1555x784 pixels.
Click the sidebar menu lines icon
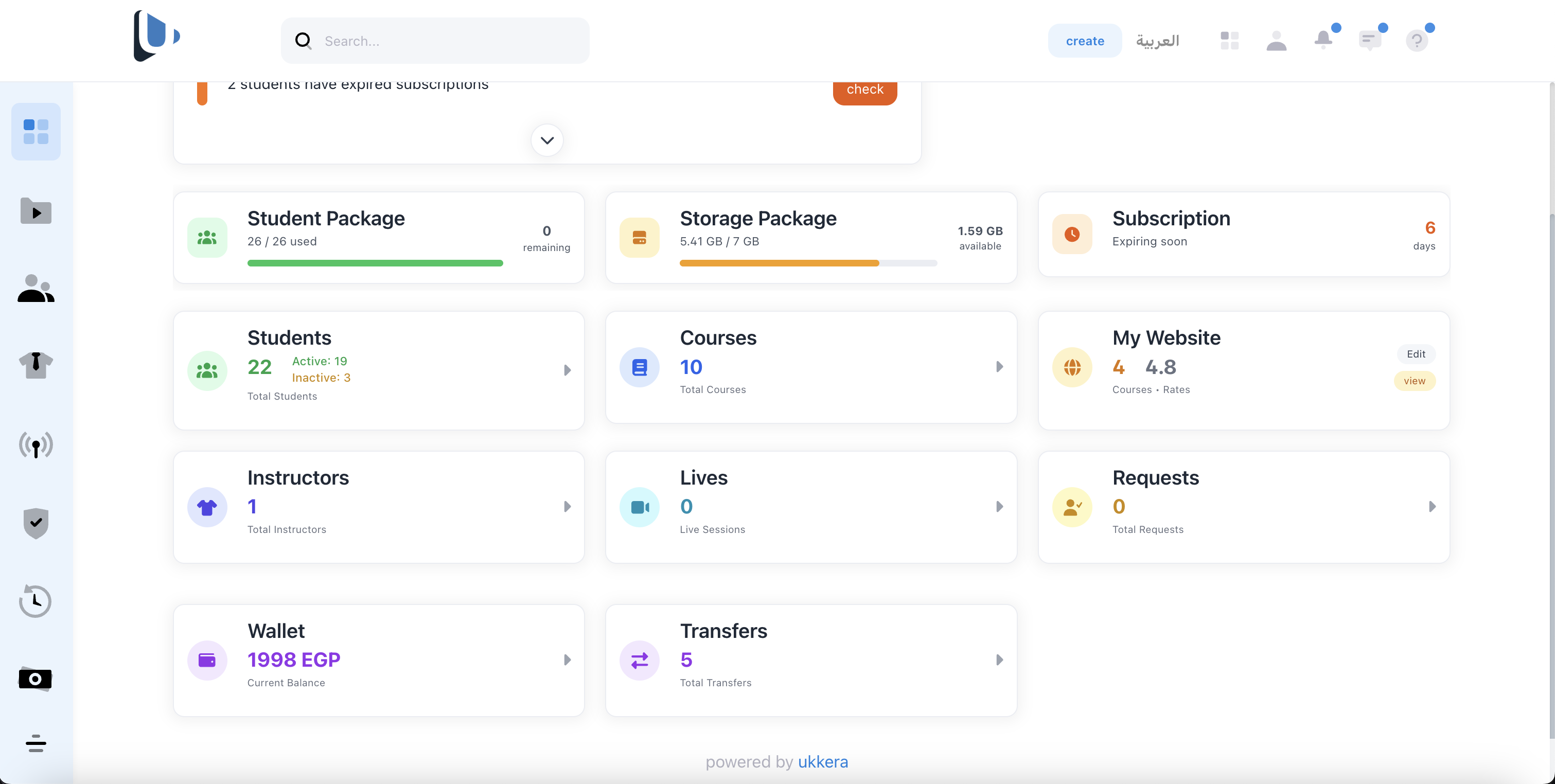point(36,743)
